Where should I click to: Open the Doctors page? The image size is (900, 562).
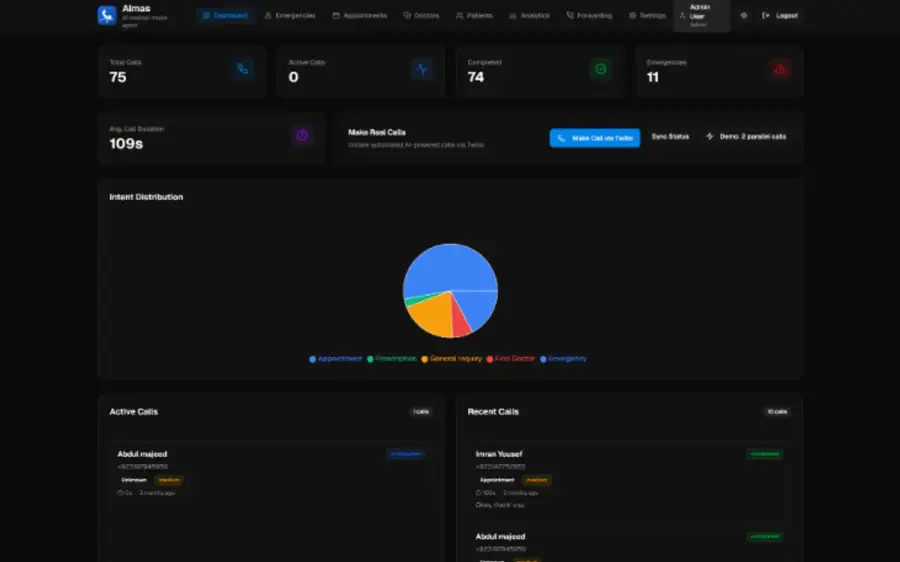tap(421, 15)
